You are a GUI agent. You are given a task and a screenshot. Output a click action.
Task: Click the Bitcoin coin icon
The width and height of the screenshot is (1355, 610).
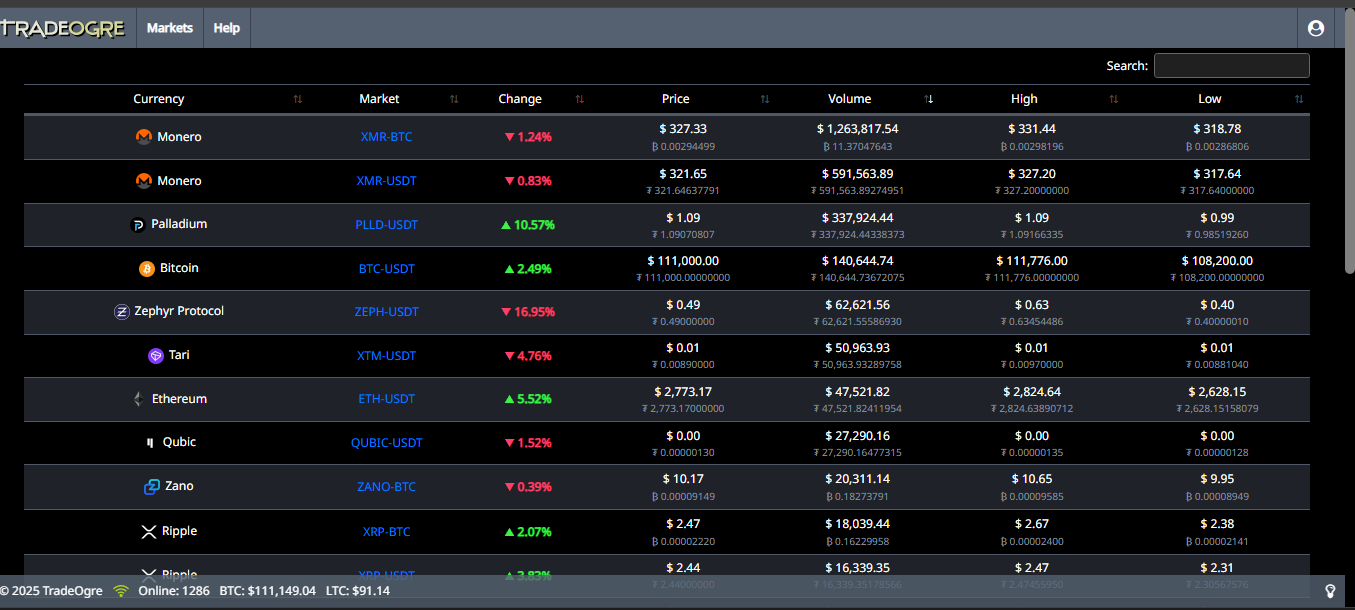(147, 269)
